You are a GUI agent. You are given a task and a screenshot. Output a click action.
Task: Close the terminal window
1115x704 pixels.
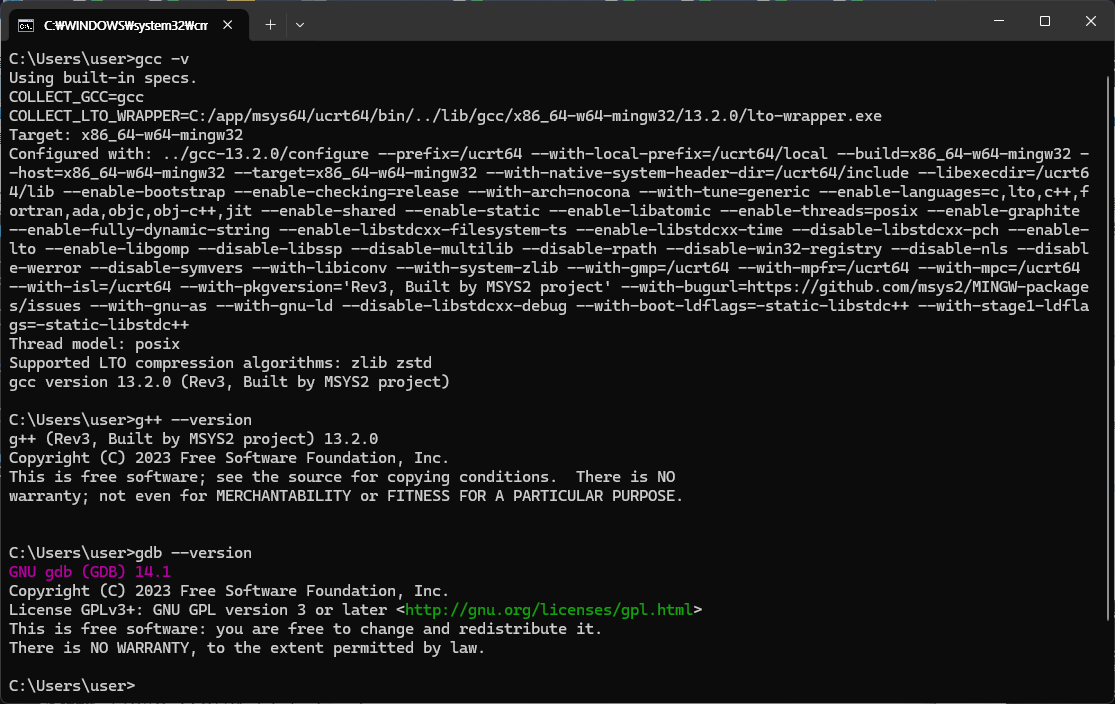coord(1091,21)
